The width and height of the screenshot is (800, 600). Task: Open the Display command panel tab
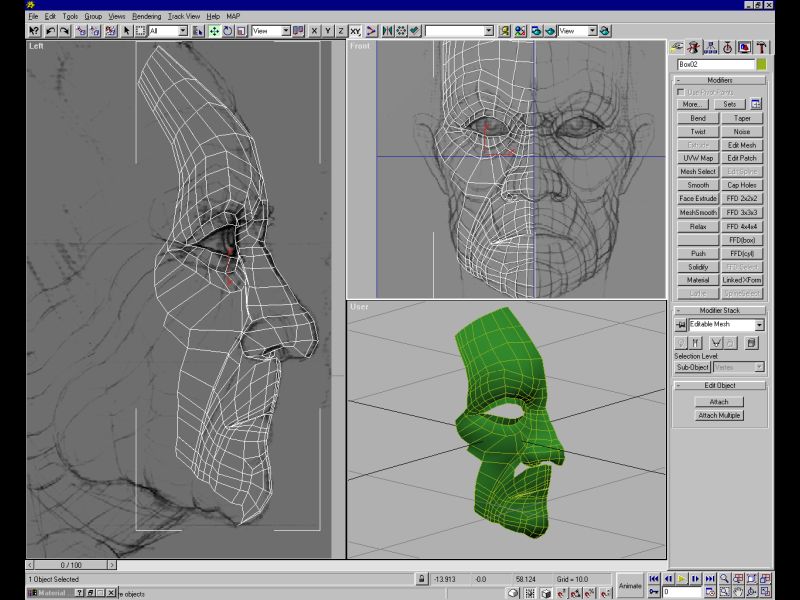click(744, 46)
